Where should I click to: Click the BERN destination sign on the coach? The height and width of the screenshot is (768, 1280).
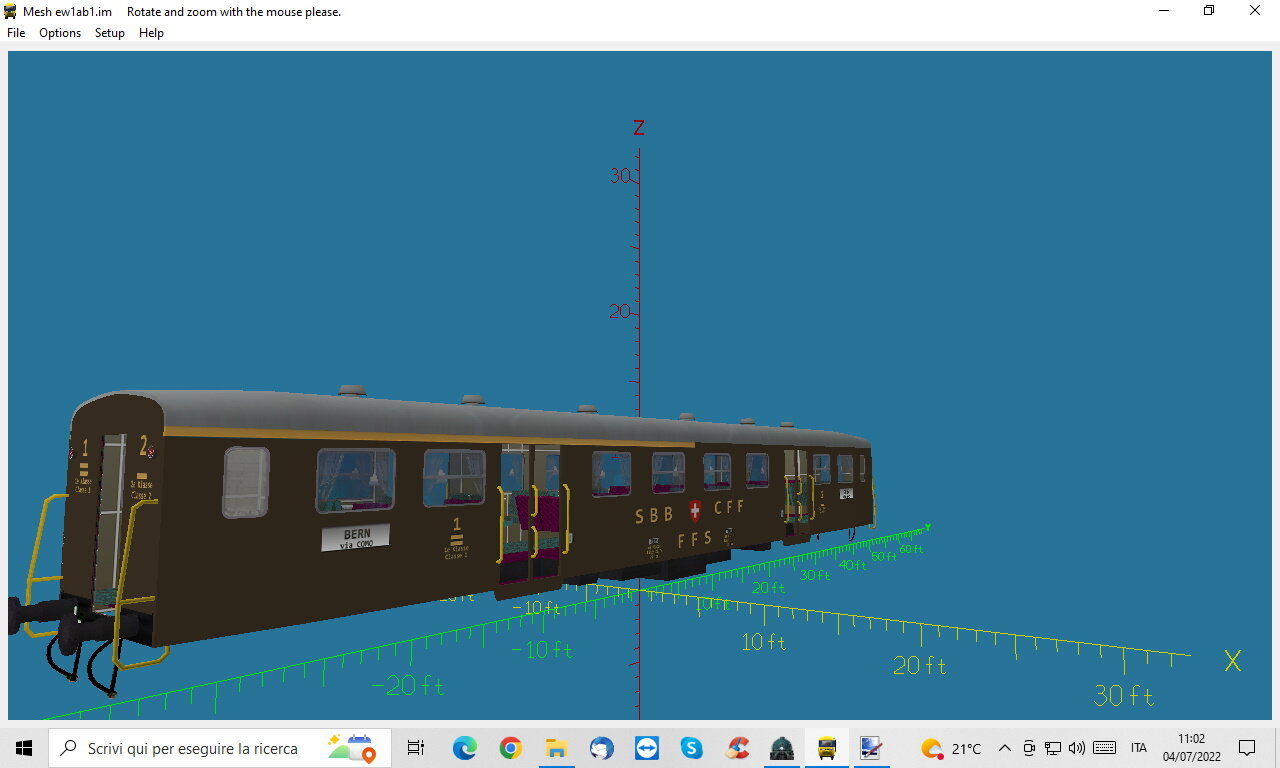pos(355,538)
